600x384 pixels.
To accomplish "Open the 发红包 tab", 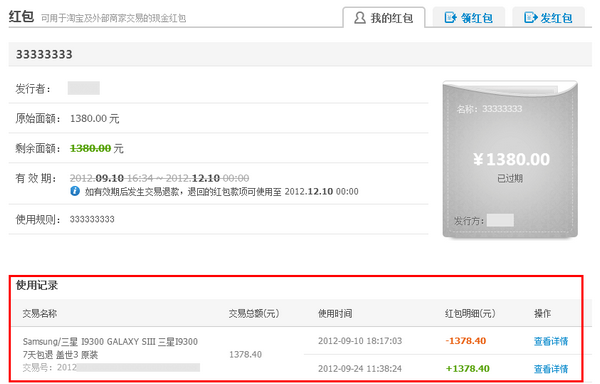I will point(548,18).
